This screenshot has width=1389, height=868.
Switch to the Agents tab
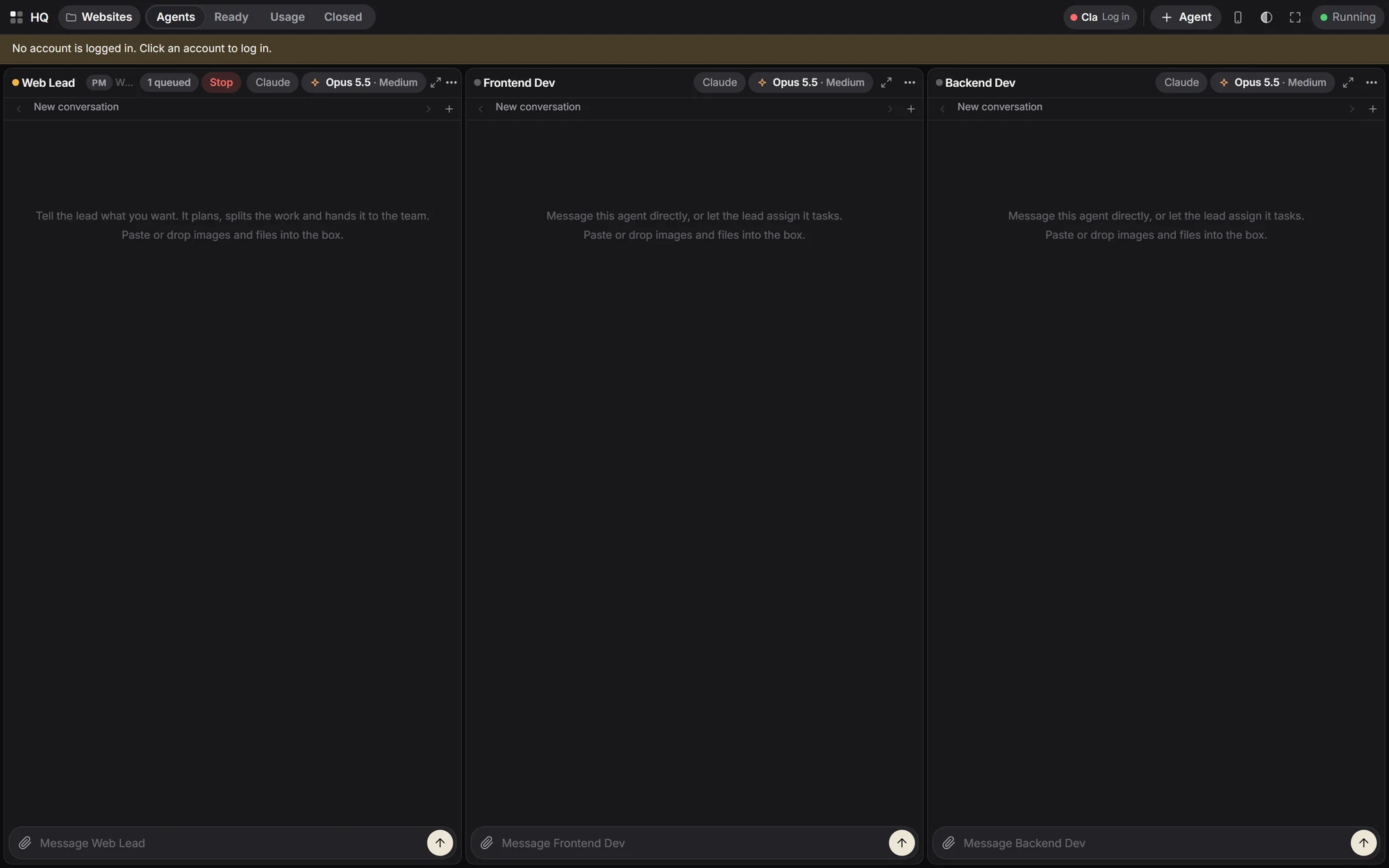tap(176, 17)
